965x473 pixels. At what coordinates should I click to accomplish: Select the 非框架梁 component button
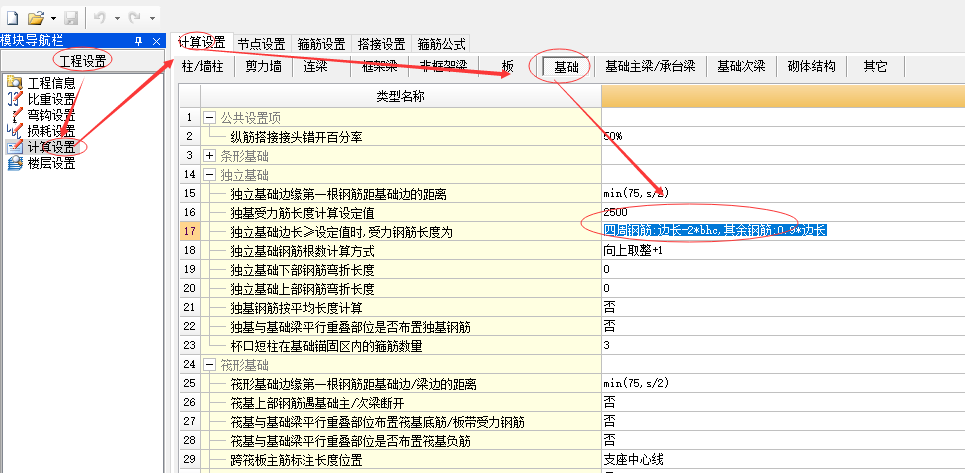(x=442, y=66)
